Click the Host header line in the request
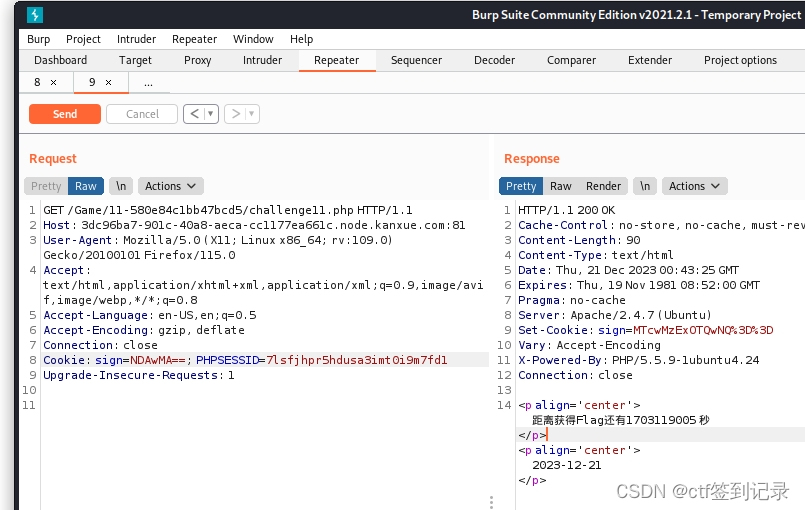The width and height of the screenshot is (805, 510). coord(254,225)
